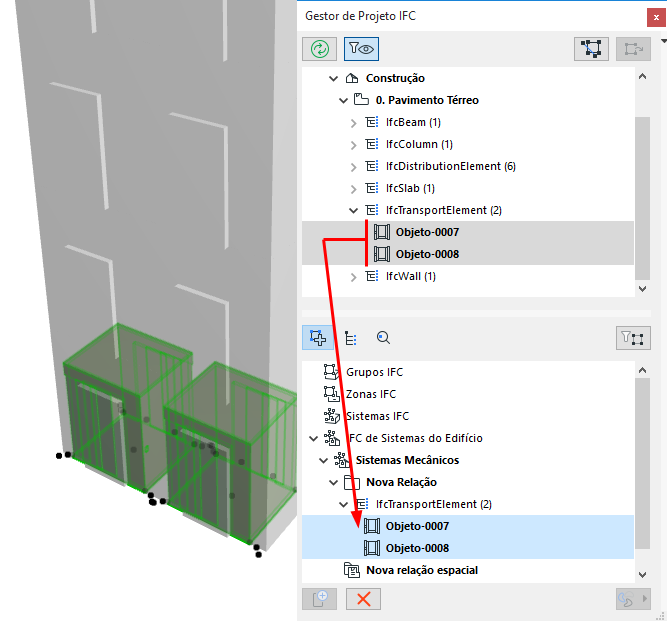Image resolution: width=667 pixels, height=621 pixels.
Task: Click the green refresh/update icon
Action: [x=319, y=49]
